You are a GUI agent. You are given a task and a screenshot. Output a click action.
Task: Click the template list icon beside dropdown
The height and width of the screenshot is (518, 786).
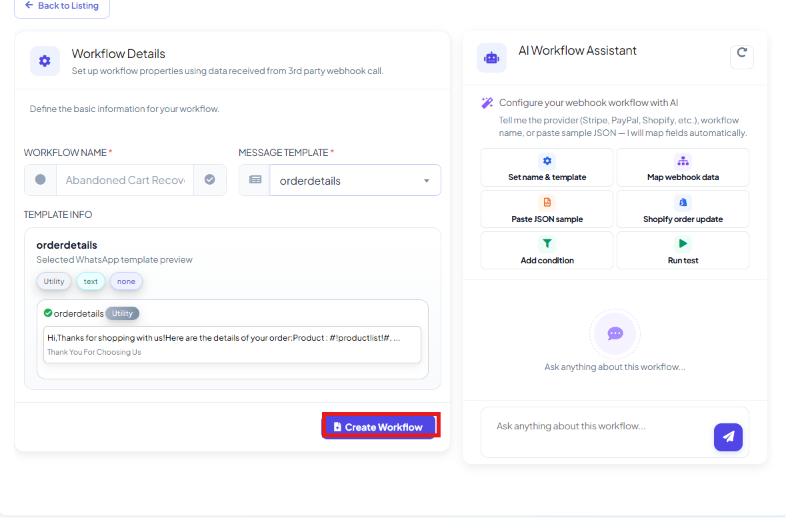(x=255, y=180)
